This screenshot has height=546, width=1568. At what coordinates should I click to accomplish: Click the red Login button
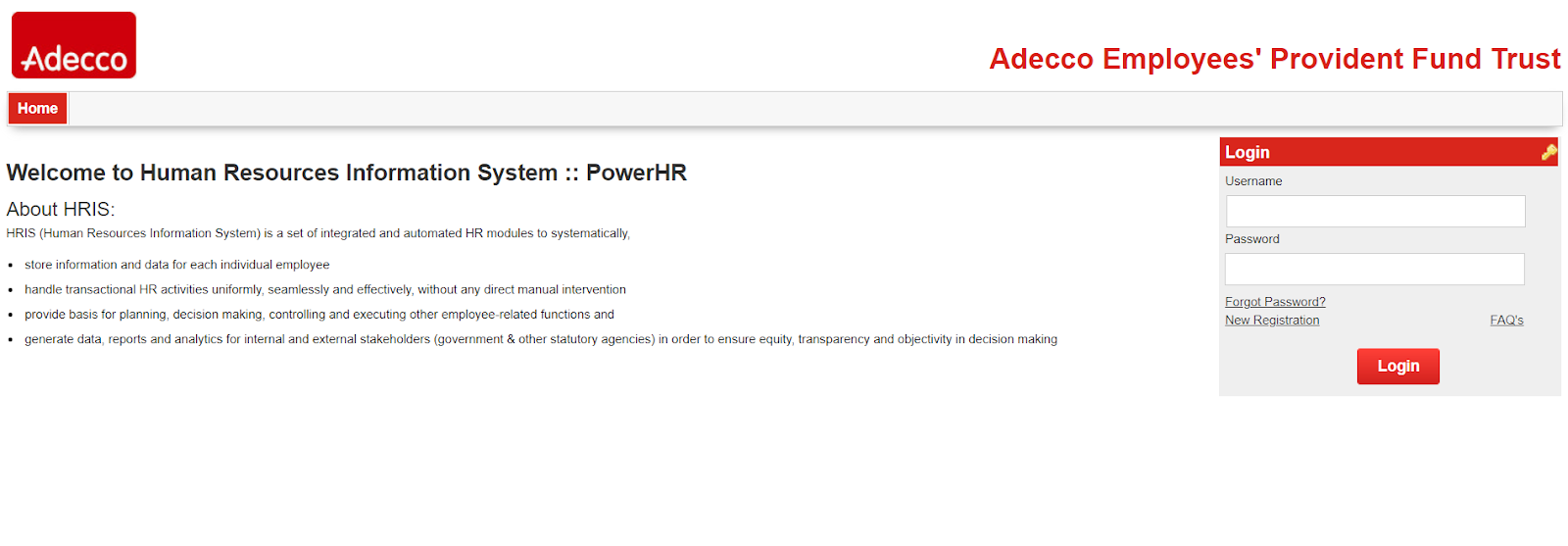pyautogui.click(x=1397, y=366)
